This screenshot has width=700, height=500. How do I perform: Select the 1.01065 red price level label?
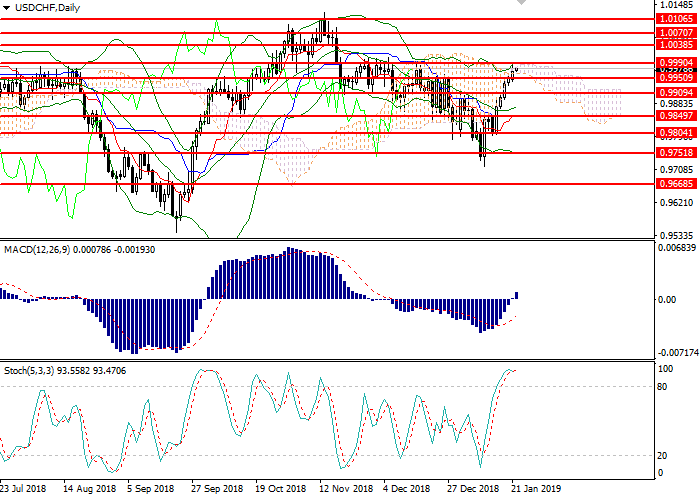(x=675, y=18)
